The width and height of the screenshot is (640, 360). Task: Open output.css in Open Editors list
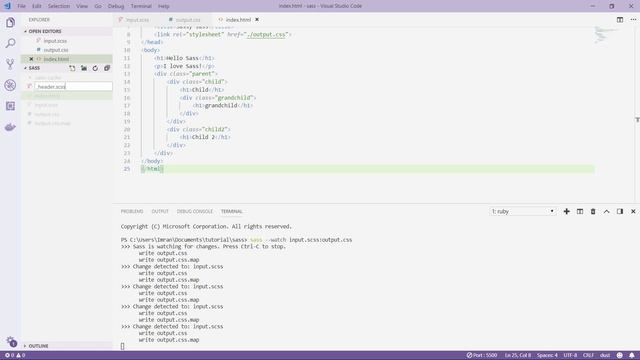pyautogui.click(x=56, y=50)
